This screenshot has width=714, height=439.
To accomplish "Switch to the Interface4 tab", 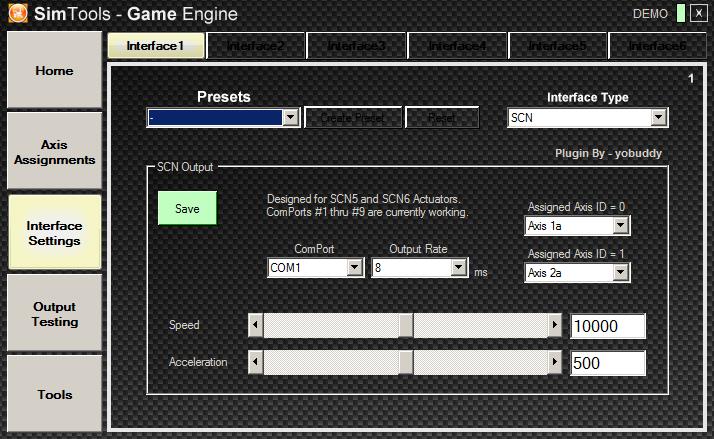I will [457, 46].
